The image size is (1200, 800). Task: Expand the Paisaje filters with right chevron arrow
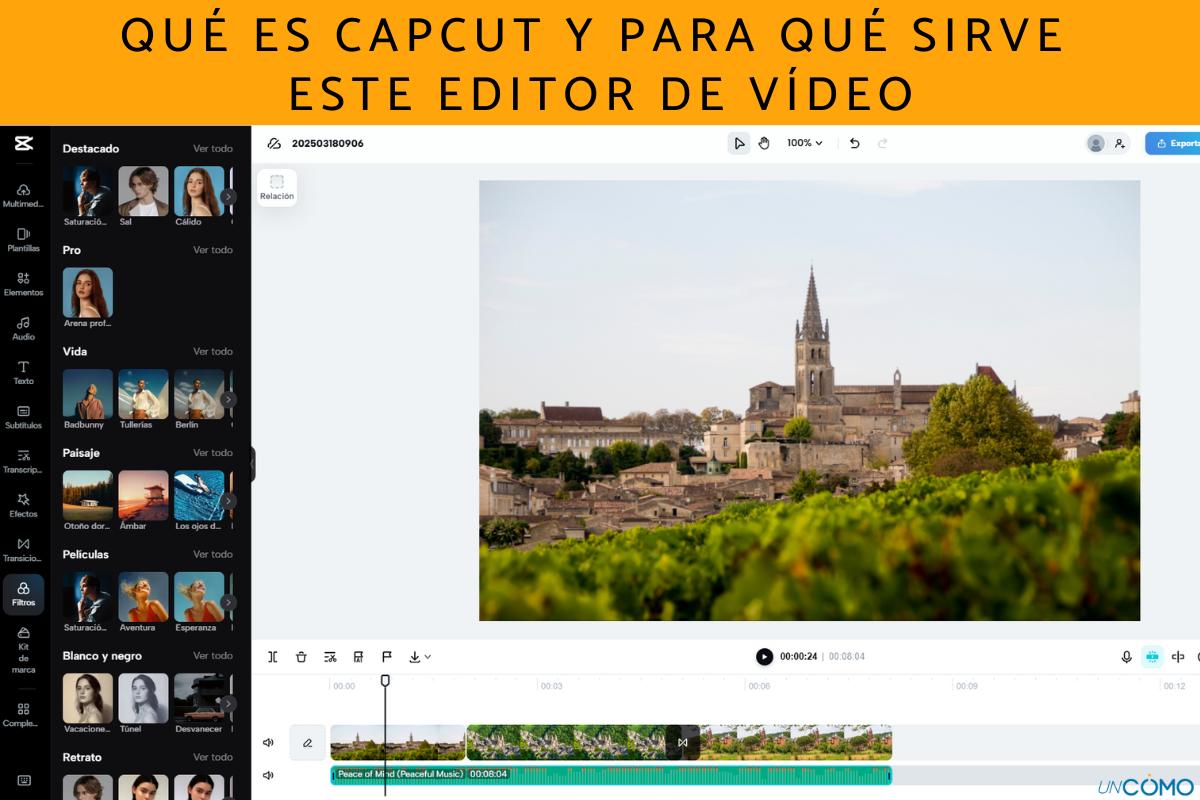[227, 500]
